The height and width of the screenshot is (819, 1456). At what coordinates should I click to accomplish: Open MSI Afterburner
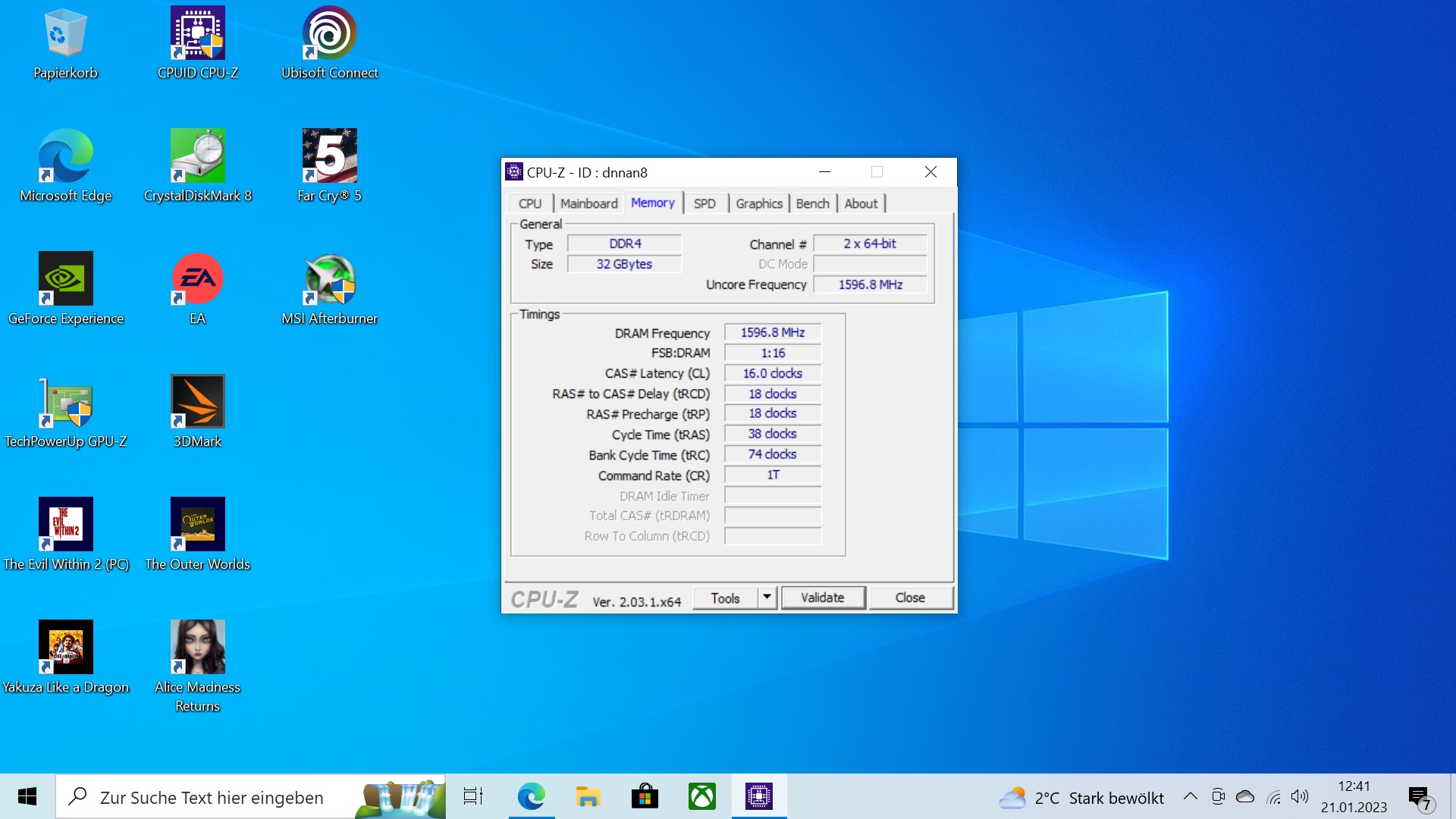pos(329,278)
